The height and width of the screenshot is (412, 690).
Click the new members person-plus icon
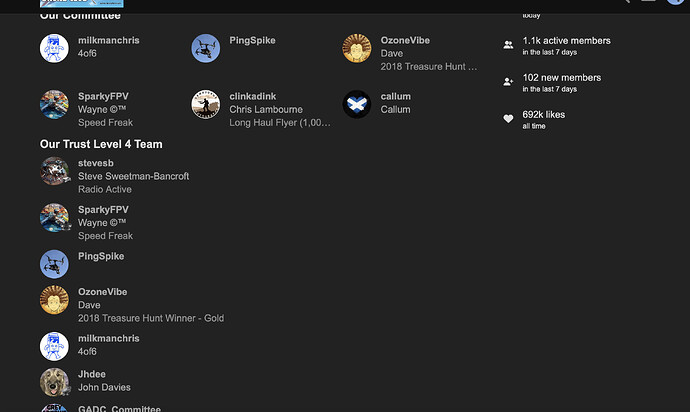pos(508,82)
